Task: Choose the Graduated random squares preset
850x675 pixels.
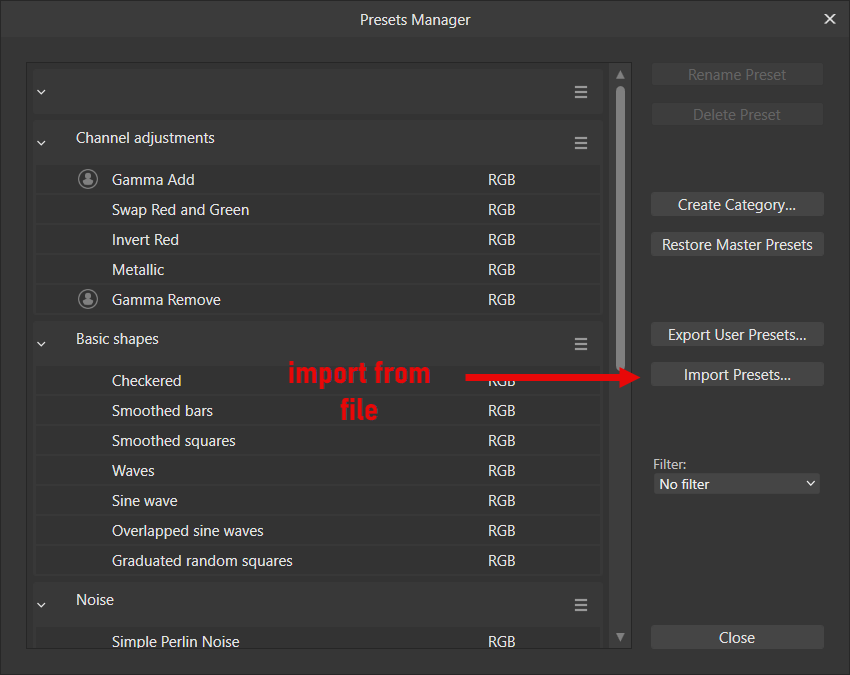Action: 202,561
